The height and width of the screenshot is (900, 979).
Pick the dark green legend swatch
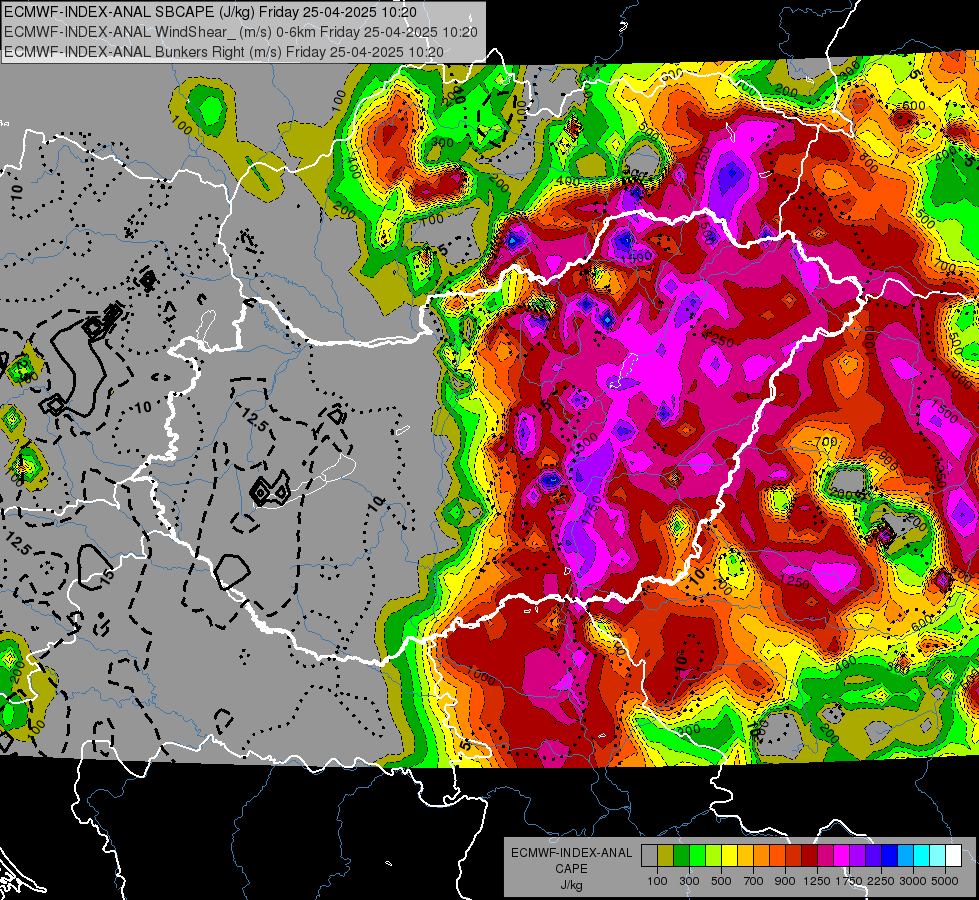682,856
